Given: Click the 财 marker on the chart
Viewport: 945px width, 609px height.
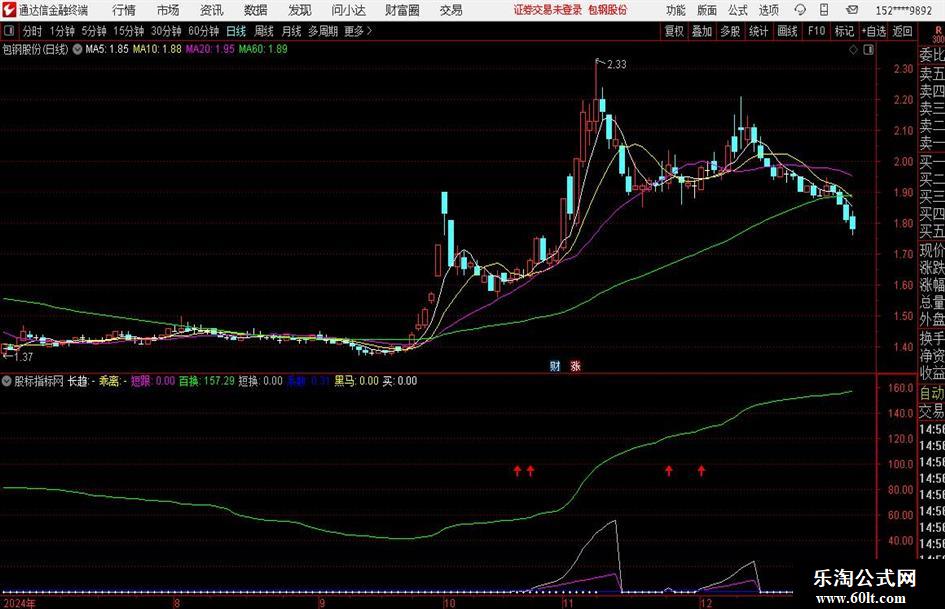Looking at the screenshot, I should [554, 366].
